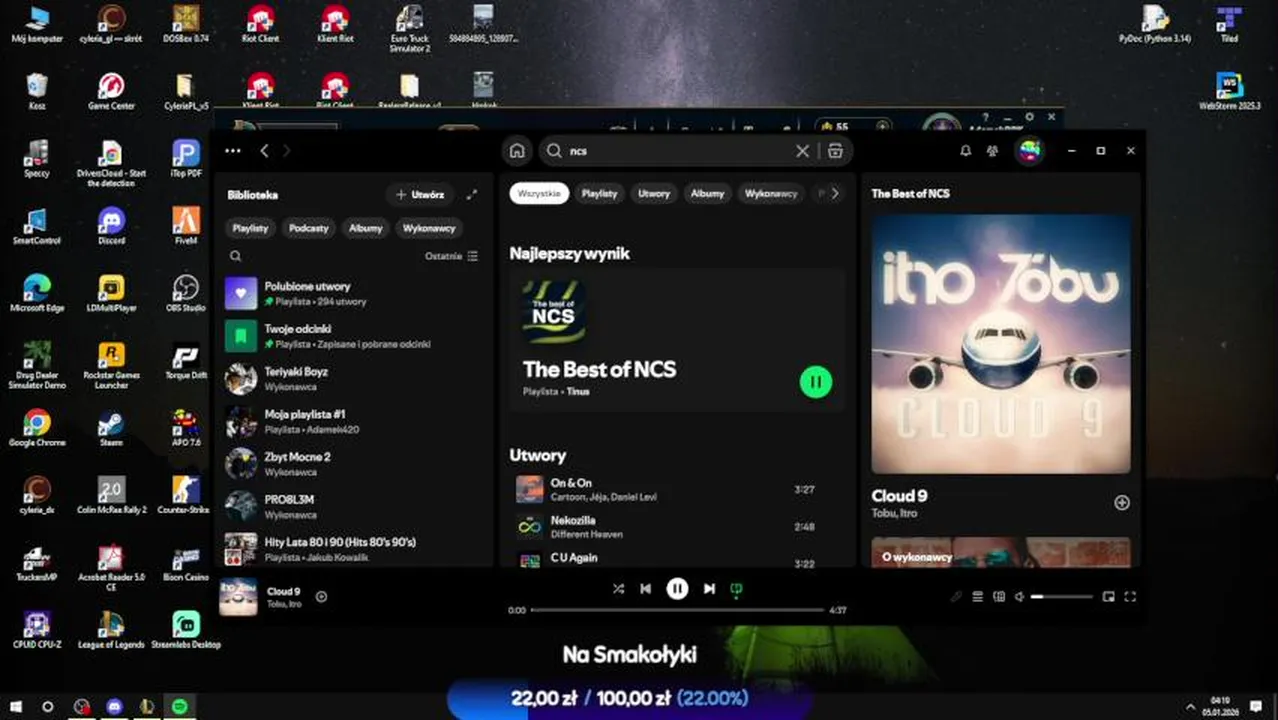Open the friend activity icon
Image resolution: width=1278 pixels, height=720 pixels.
(992, 151)
